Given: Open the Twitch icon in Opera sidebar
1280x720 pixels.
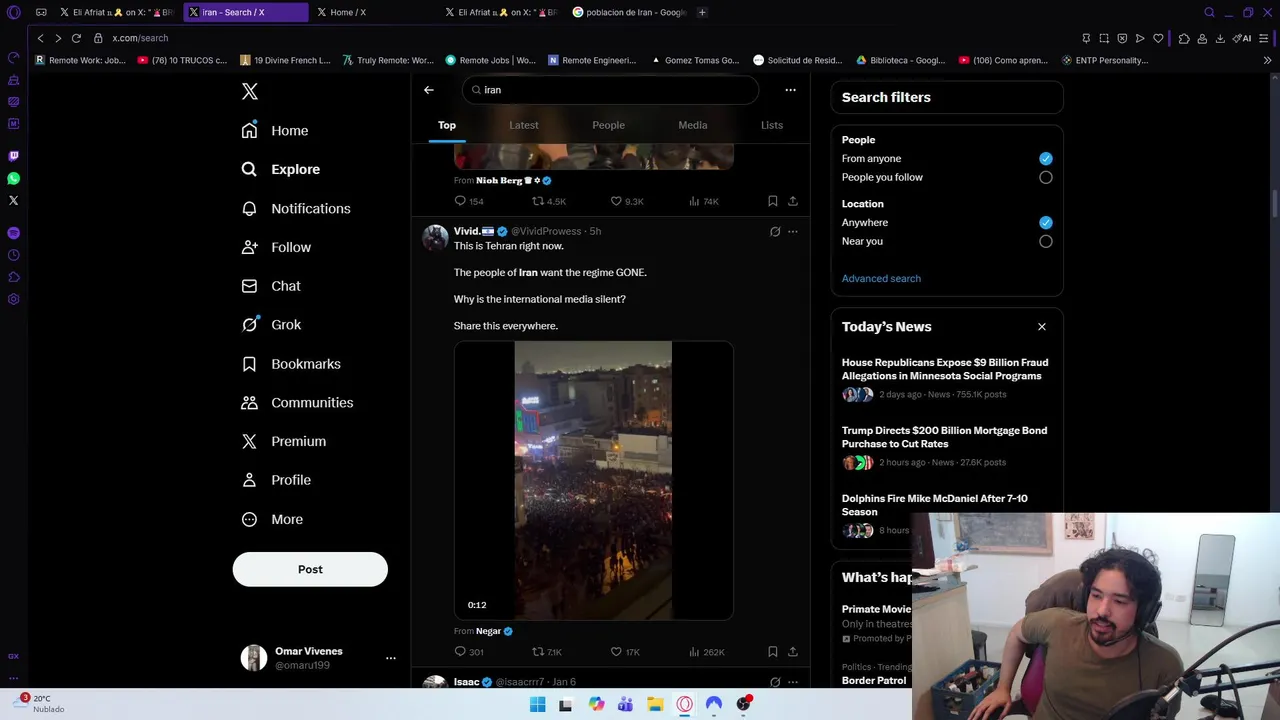Looking at the screenshot, I should coord(13,156).
